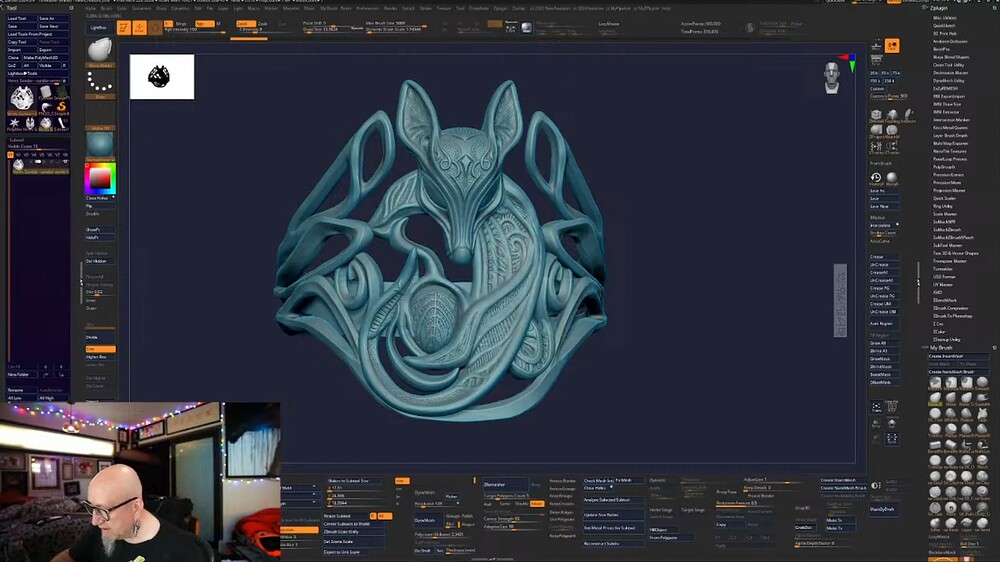Toggle the Floor grid icon
Viewport: 1000px width, 562px height.
[x=876, y=59]
